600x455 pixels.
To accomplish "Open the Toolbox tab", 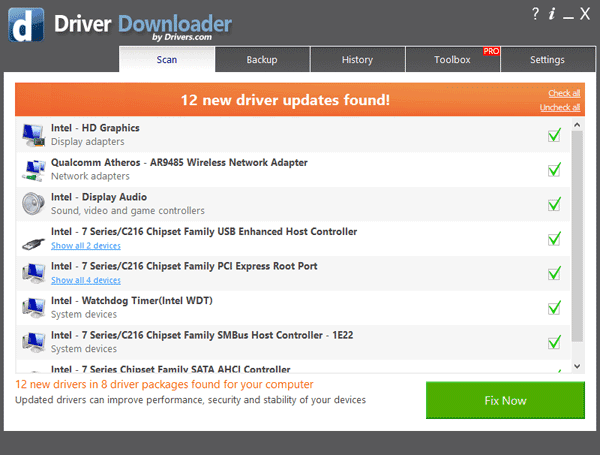I will click(x=452, y=60).
